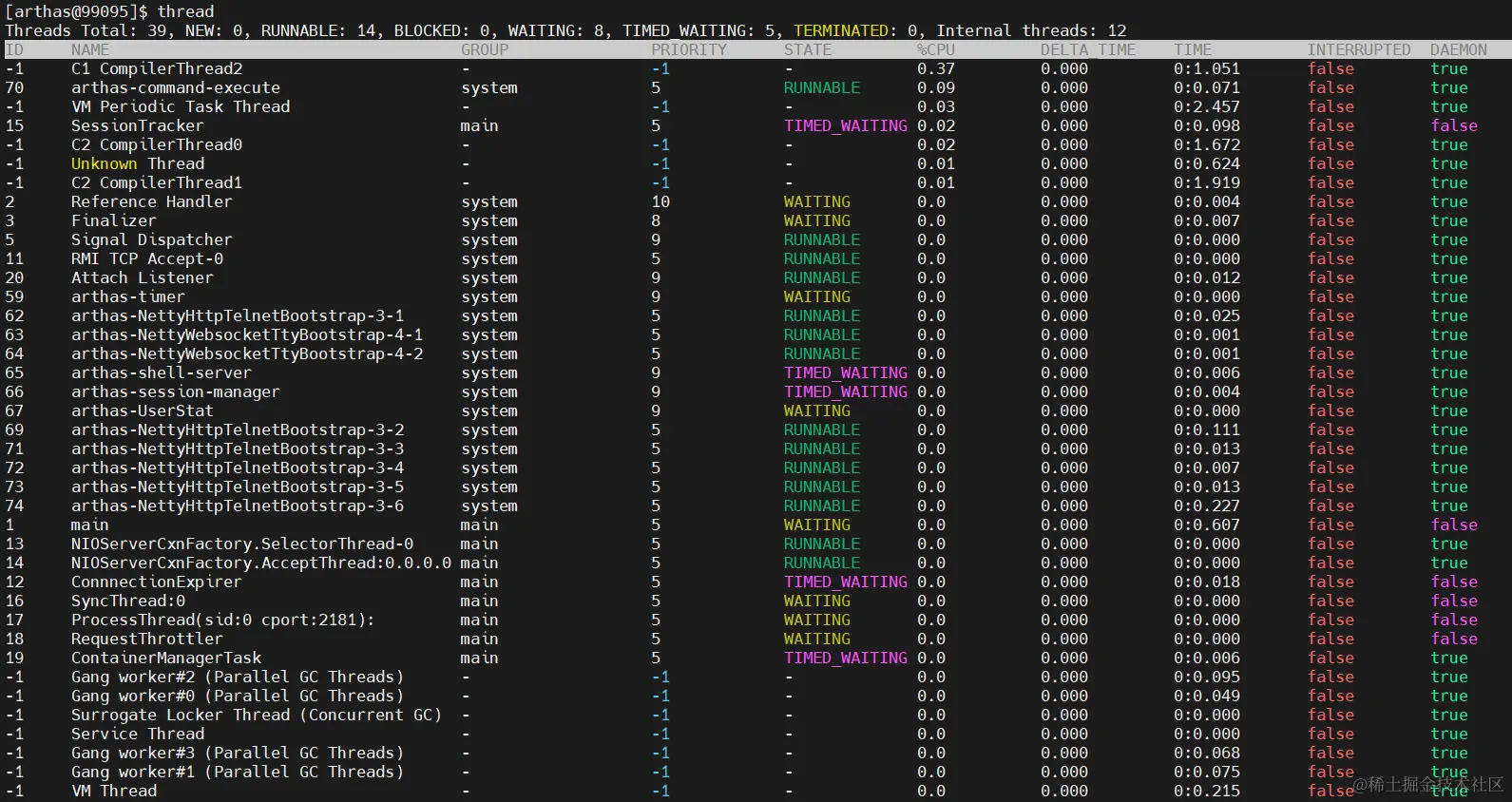Click 'Internal threads: 12' in summary line
The width and height of the screenshot is (1512, 802).
pyautogui.click(x=1031, y=30)
